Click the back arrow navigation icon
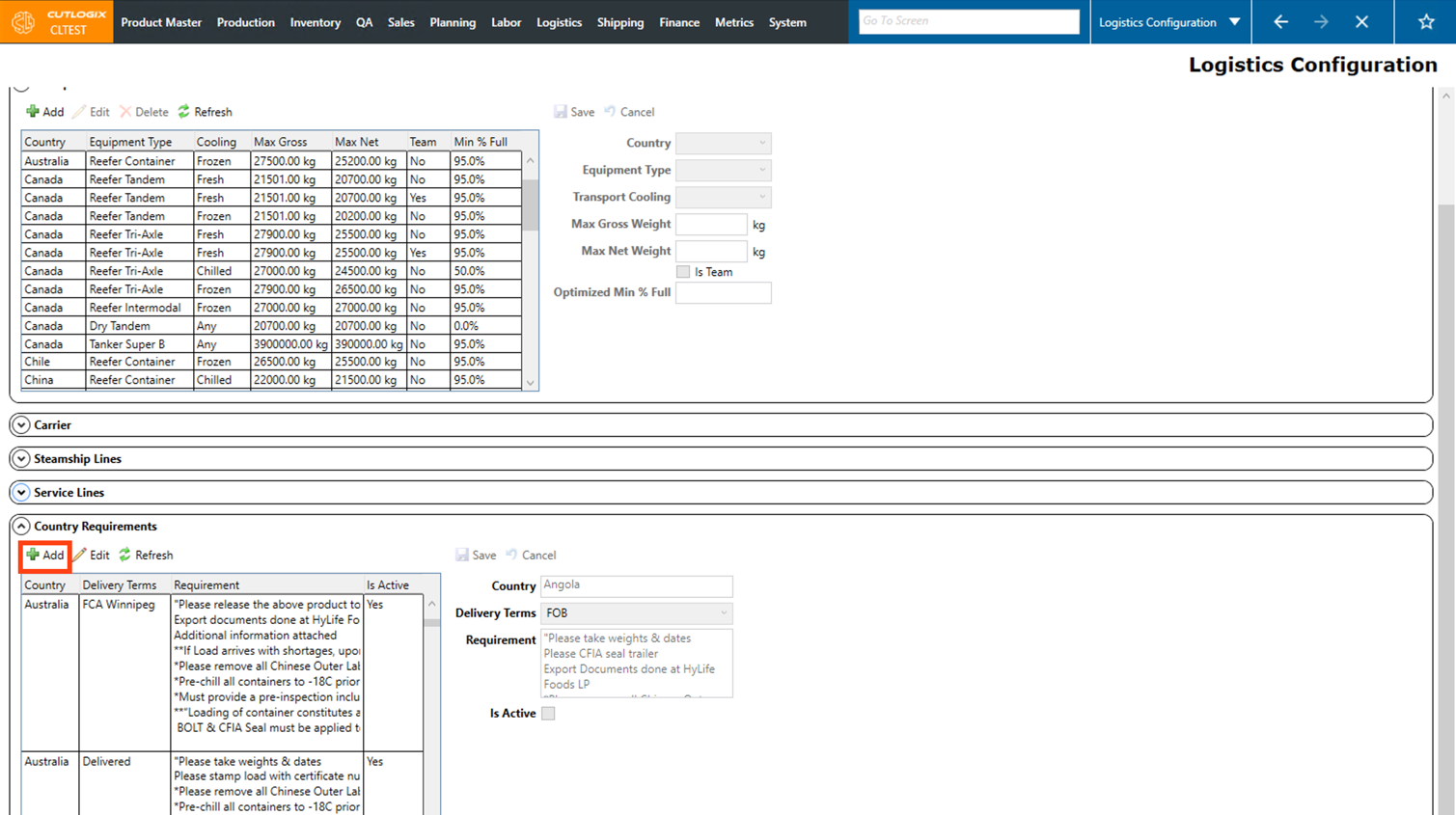Viewport: 1456px width, 815px height. (1280, 21)
